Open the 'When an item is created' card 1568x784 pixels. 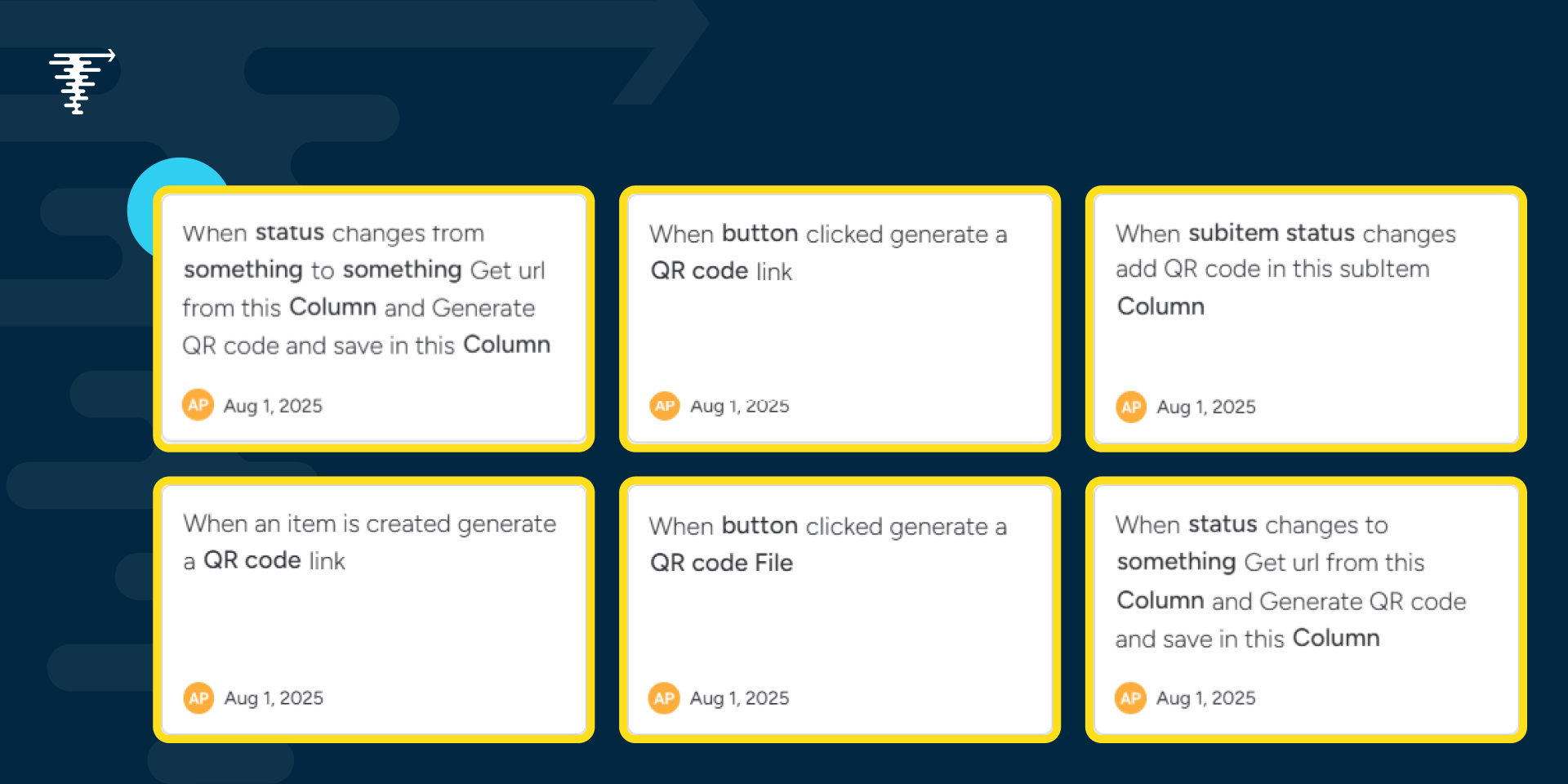[x=374, y=610]
